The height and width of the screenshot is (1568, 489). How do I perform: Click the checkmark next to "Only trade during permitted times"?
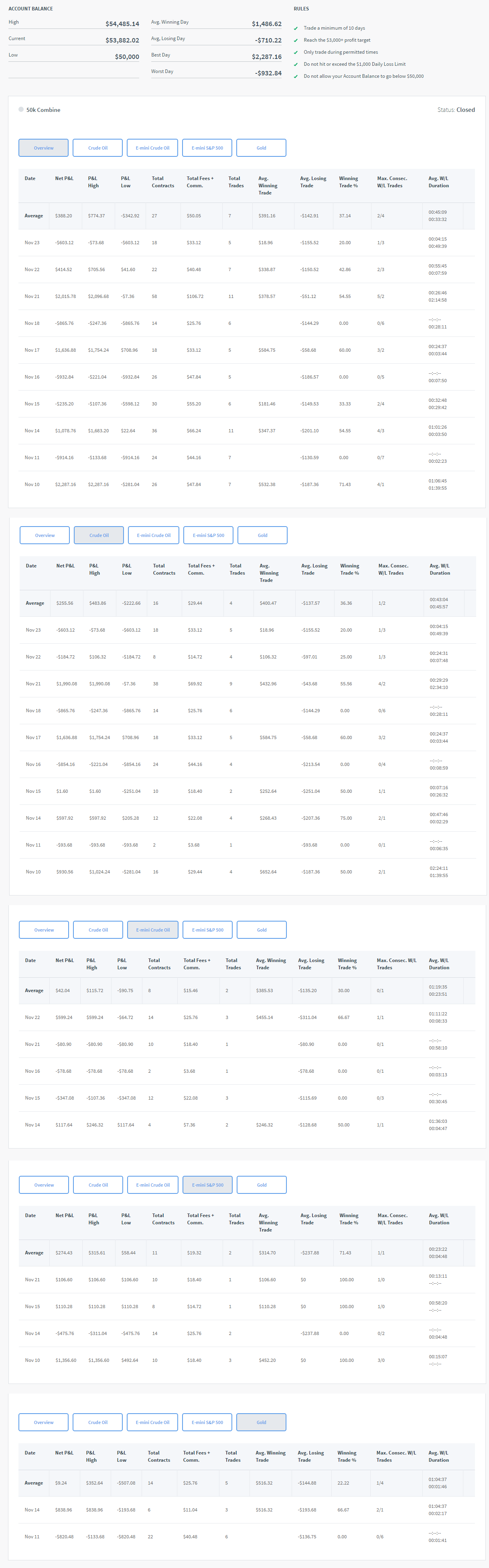pos(296,53)
